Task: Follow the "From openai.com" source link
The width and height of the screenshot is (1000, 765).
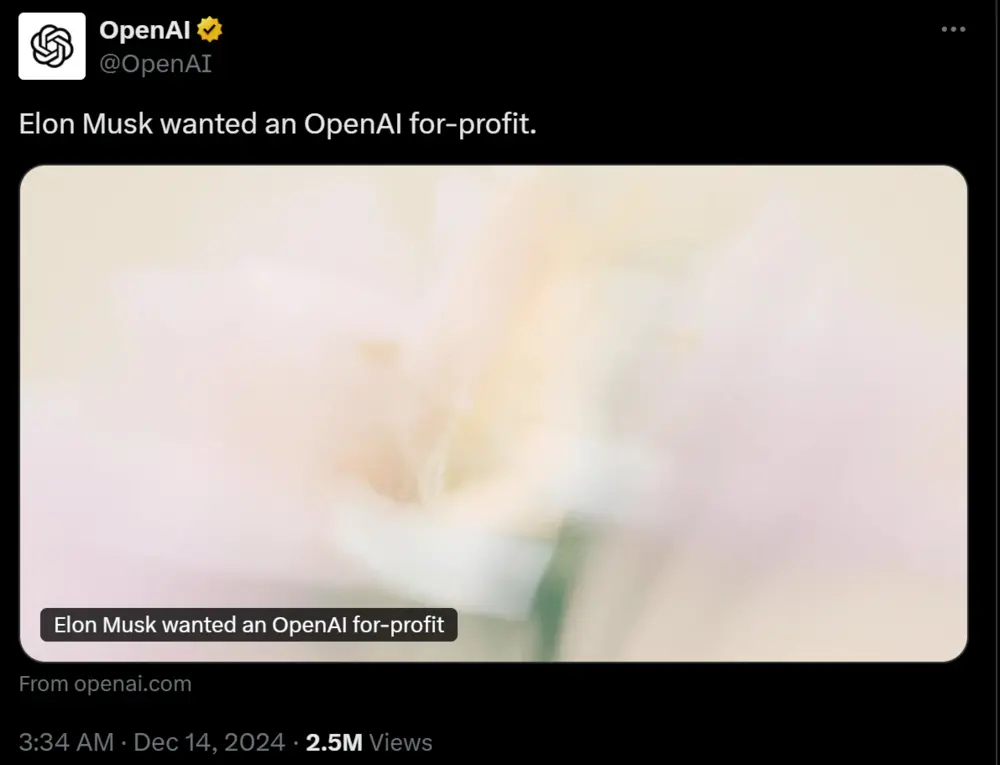Action: 105,683
